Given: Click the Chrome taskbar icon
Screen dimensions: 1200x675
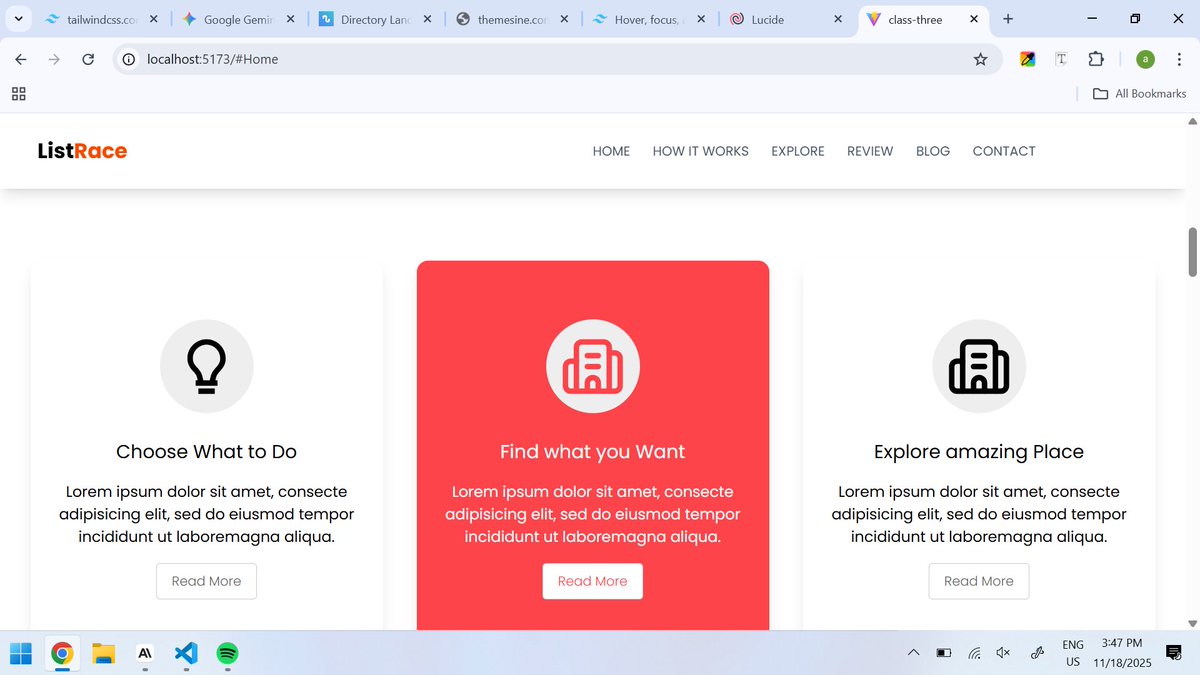Looking at the screenshot, I should [x=62, y=654].
